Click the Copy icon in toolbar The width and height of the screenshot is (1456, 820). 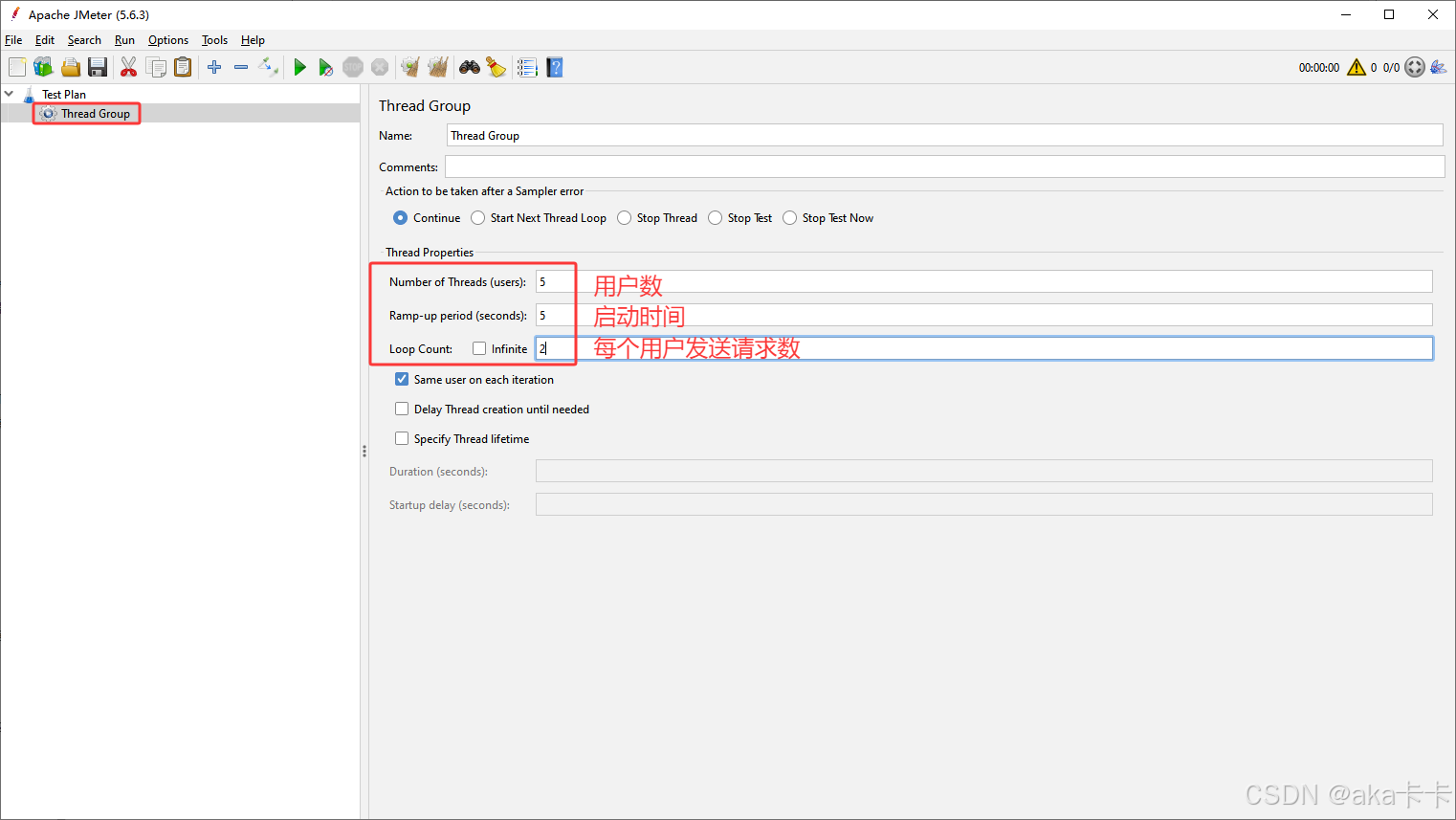(x=156, y=67)
